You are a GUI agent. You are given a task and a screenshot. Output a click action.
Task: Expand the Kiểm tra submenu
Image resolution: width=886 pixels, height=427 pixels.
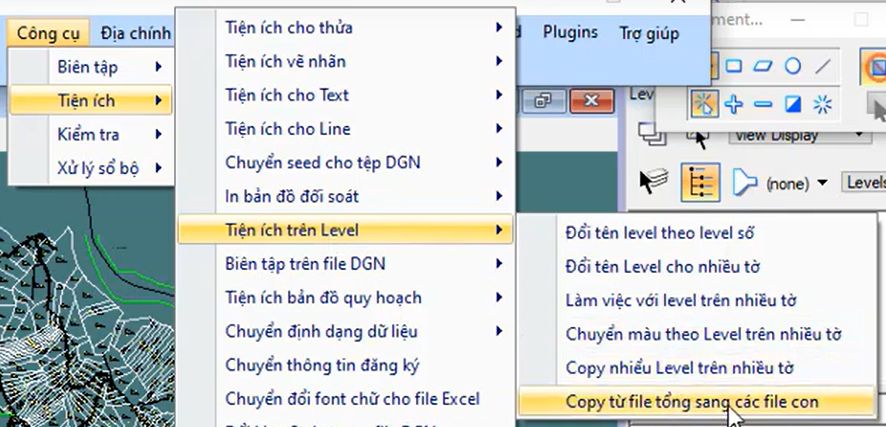pyautogui.click(x=91, y=134)
